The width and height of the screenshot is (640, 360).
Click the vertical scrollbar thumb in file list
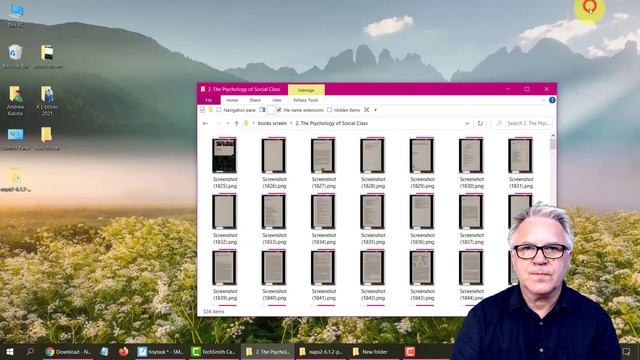point(553,144)
